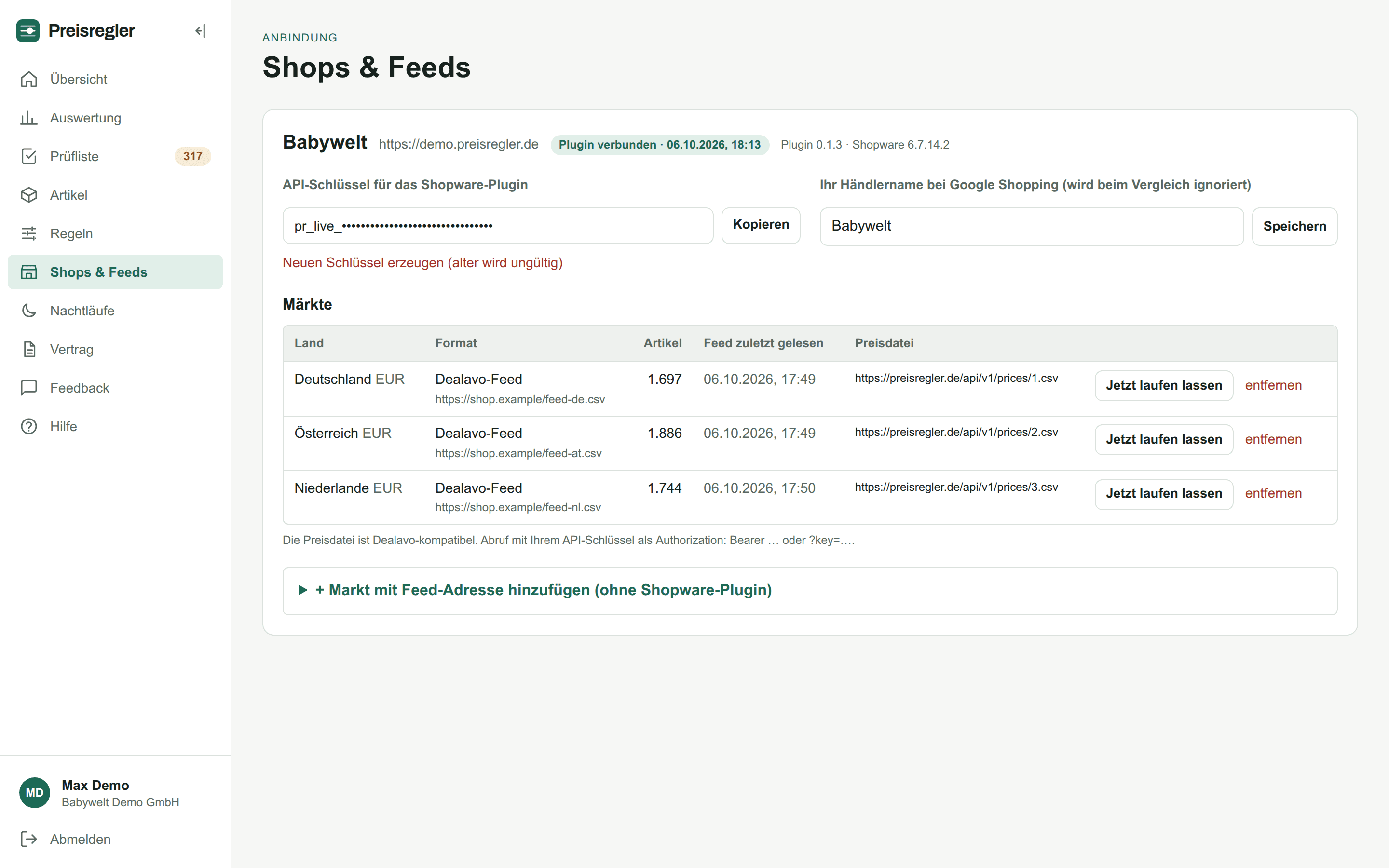
Task: Remove the Niederlande market via entfernen
Action: [x=1273, y=493]
